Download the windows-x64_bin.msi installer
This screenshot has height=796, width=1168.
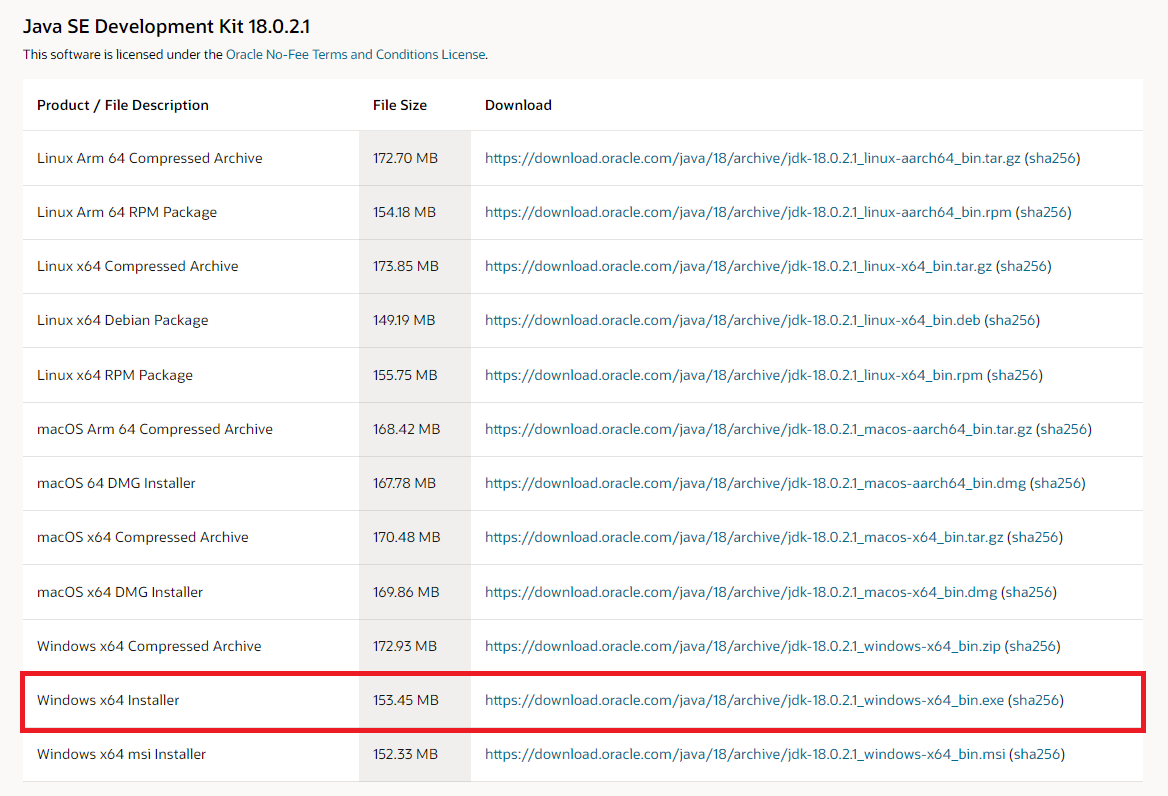[745, 754]
